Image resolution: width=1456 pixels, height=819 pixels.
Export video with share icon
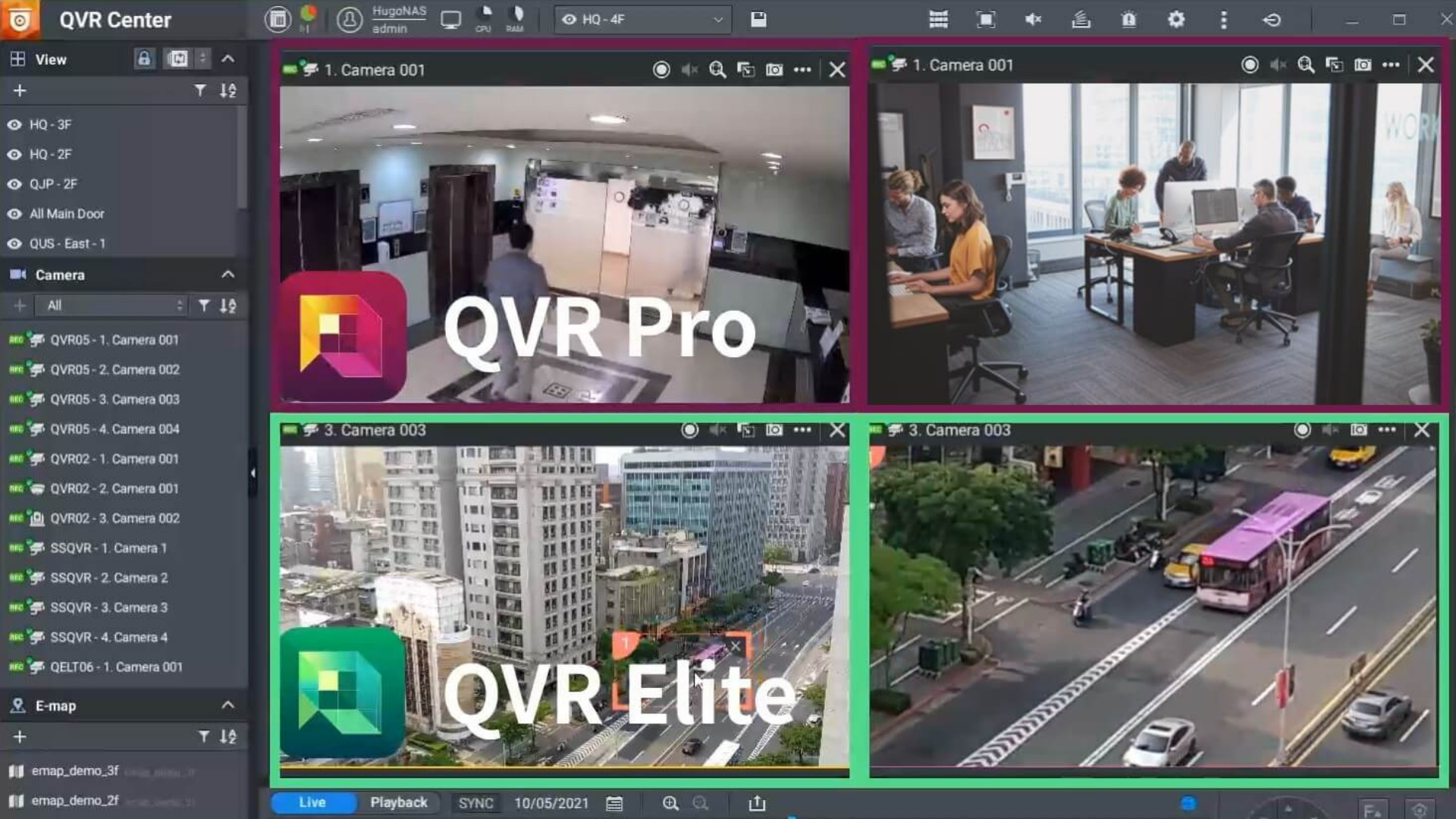point(757,803)
